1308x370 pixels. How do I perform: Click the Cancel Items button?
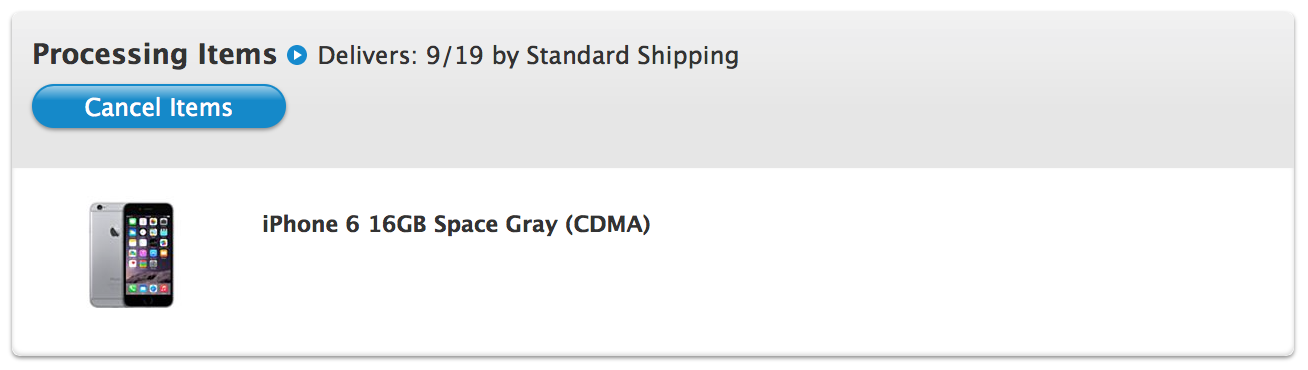coord(159,107)
